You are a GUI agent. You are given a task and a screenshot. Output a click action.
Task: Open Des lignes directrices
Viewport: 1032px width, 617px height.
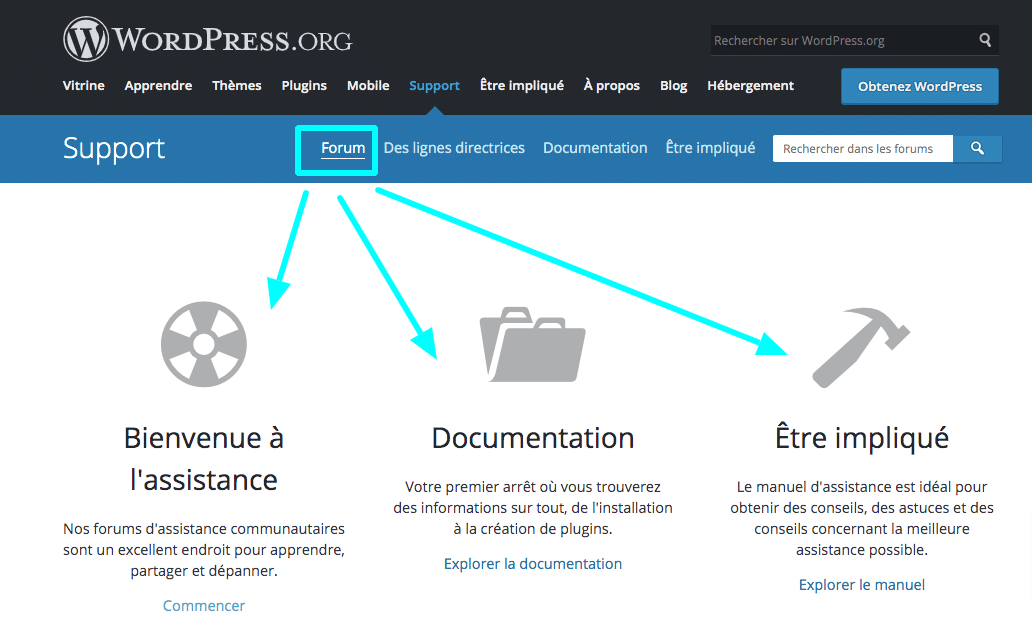pyautogui.click(x=453, y=147)
